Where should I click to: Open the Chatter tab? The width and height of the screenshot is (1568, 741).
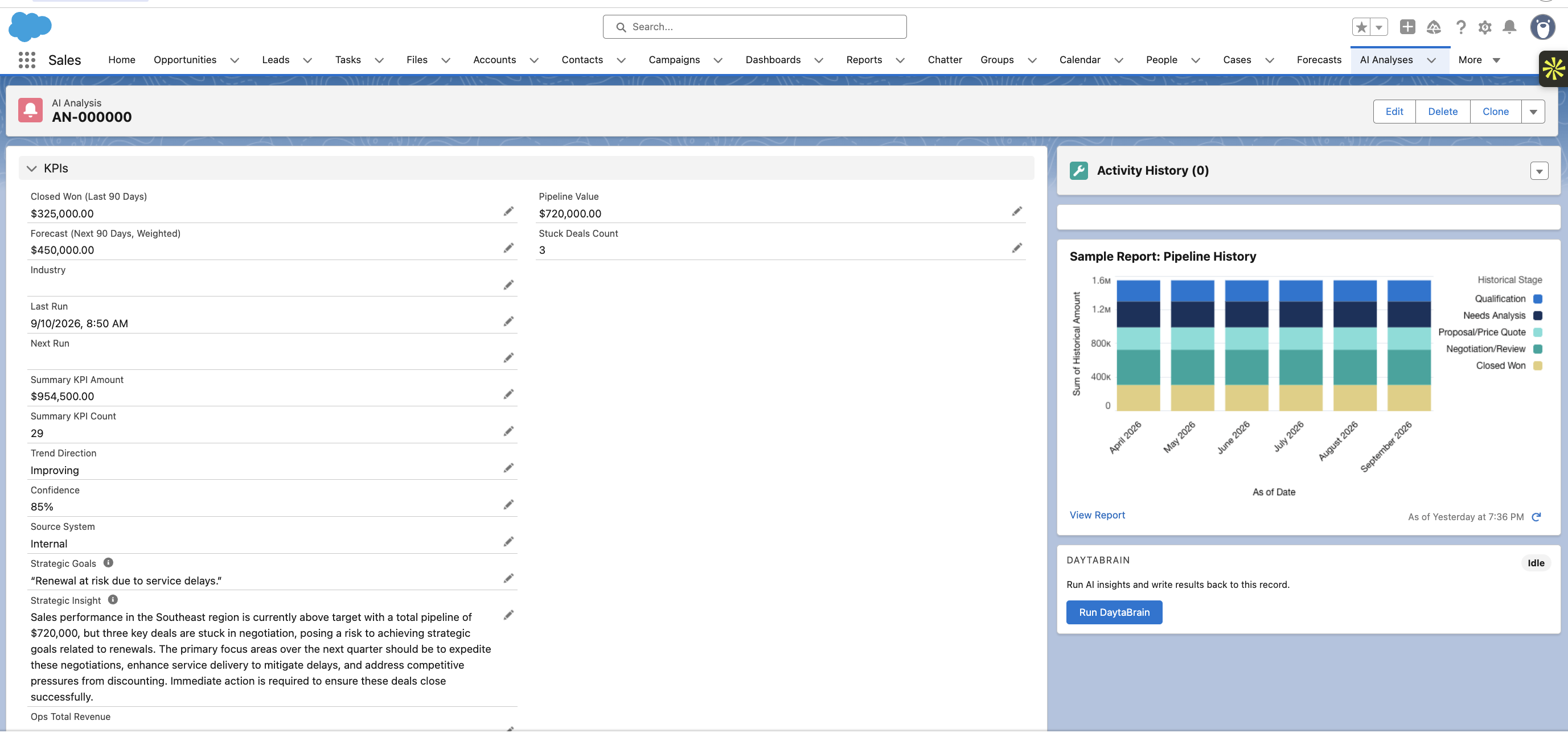945,60
